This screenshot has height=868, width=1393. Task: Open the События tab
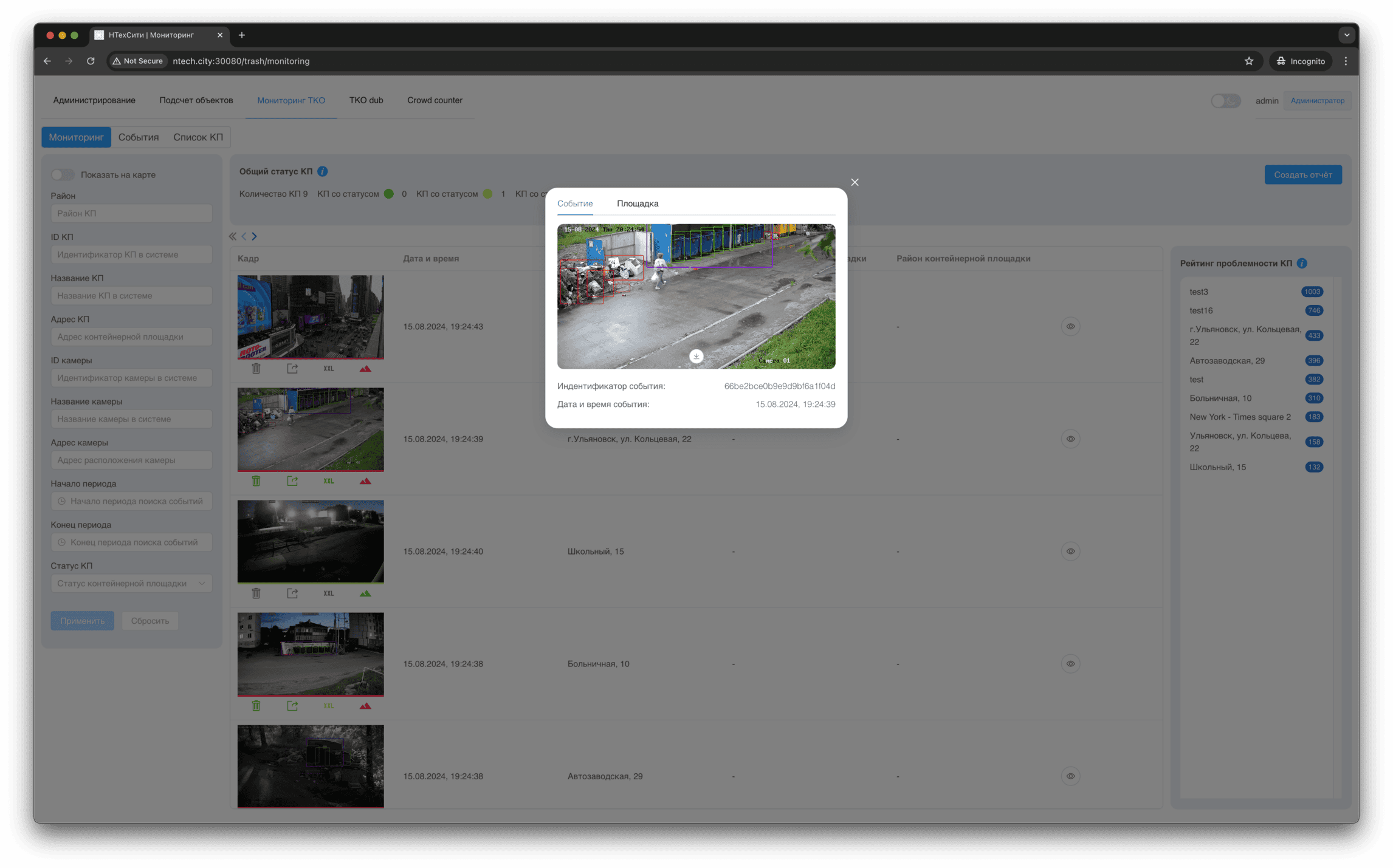point(139,137)
